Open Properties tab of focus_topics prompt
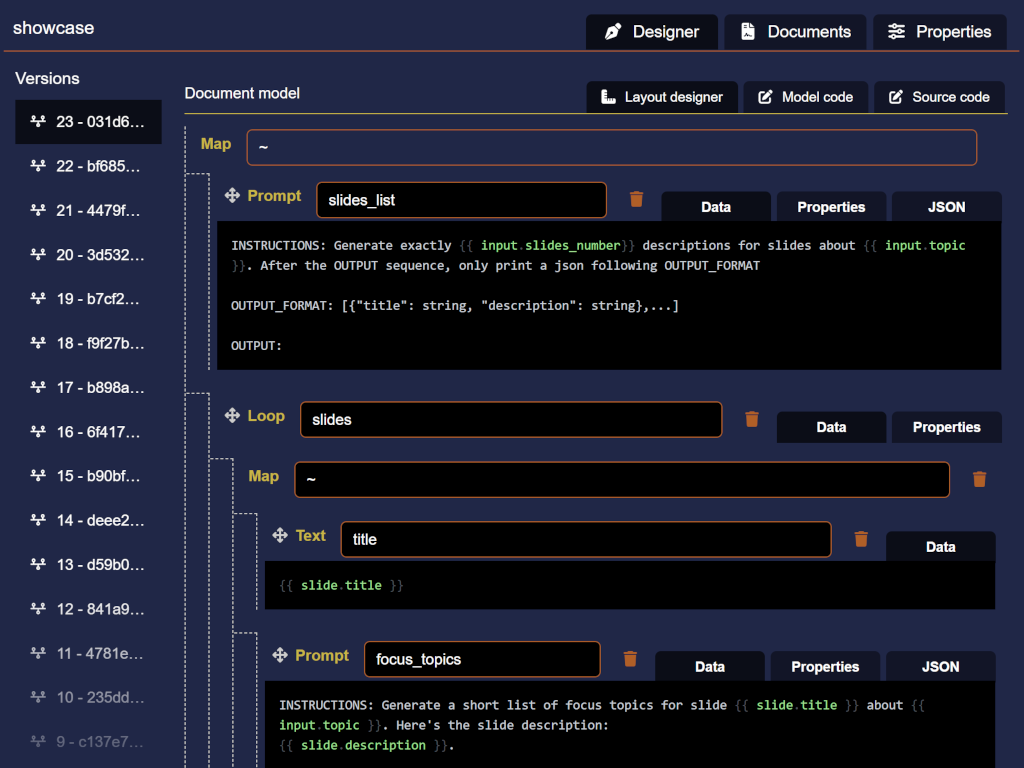Viewport: 1024px width, 768px height. coord(825,667)
